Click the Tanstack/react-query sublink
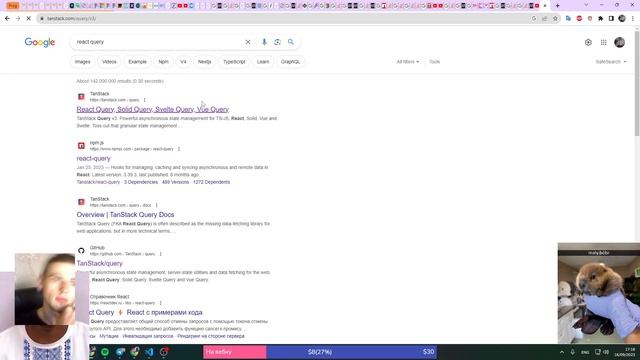This screenshot has height=360, width=640. (98, 182)
